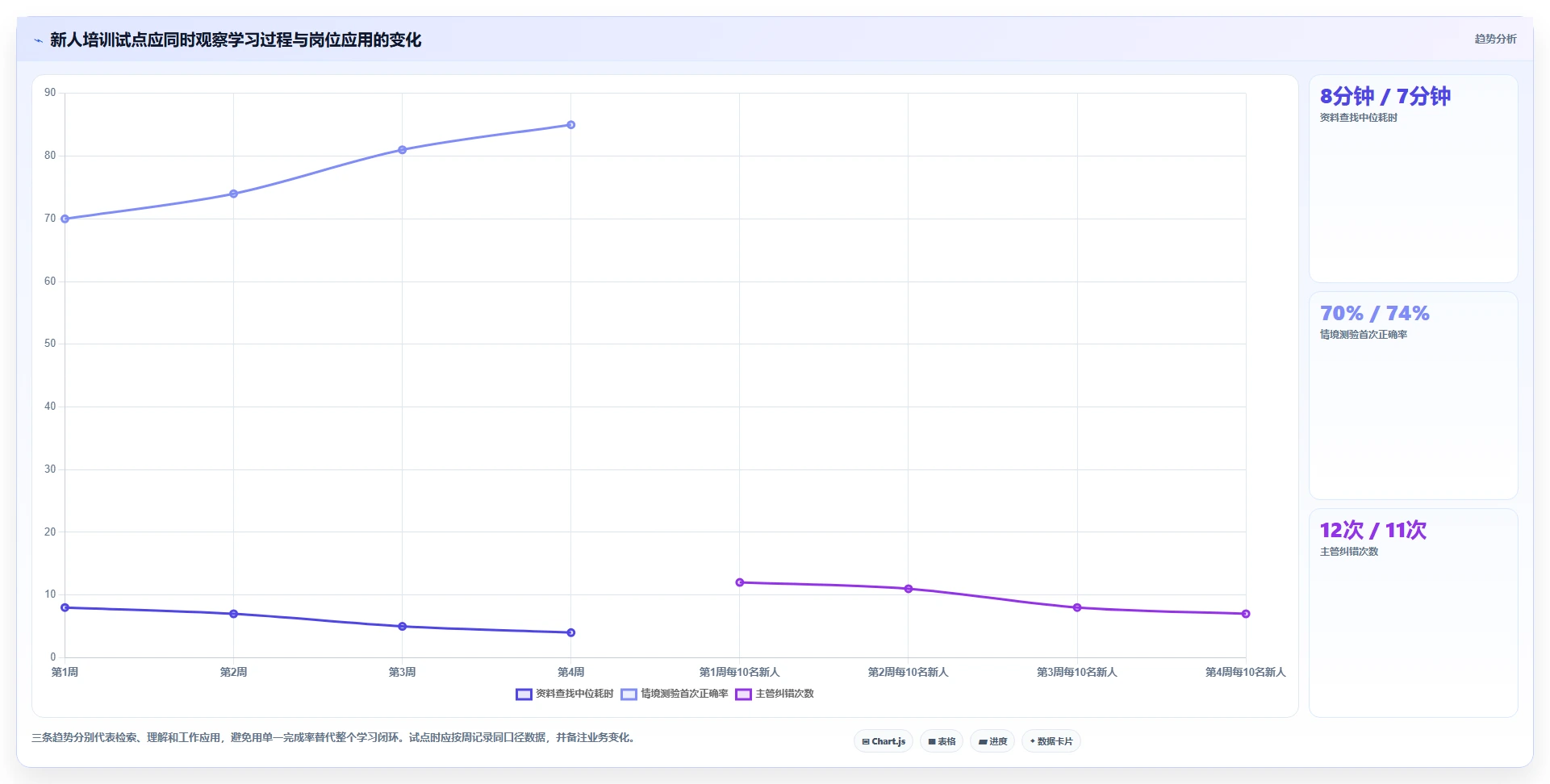1550x784 pixels.
Task: Click the x-axis label 第3周
Action: coord(403,672)
